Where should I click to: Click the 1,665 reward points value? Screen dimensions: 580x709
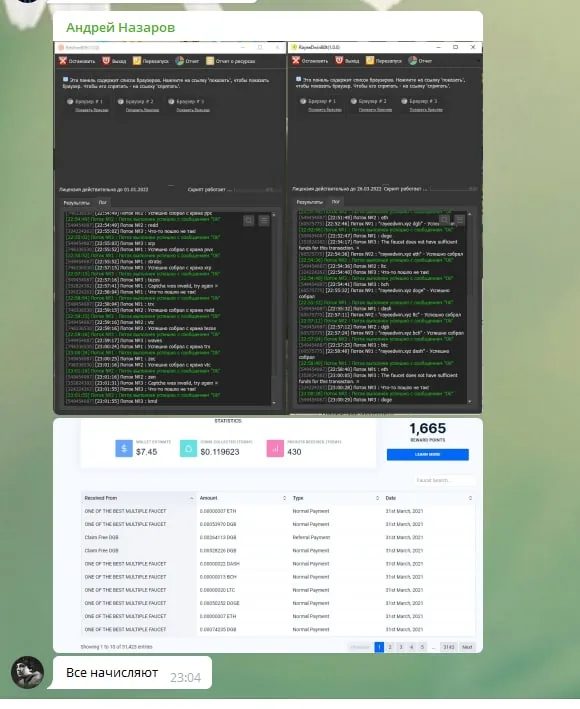[x=428, y=428]
